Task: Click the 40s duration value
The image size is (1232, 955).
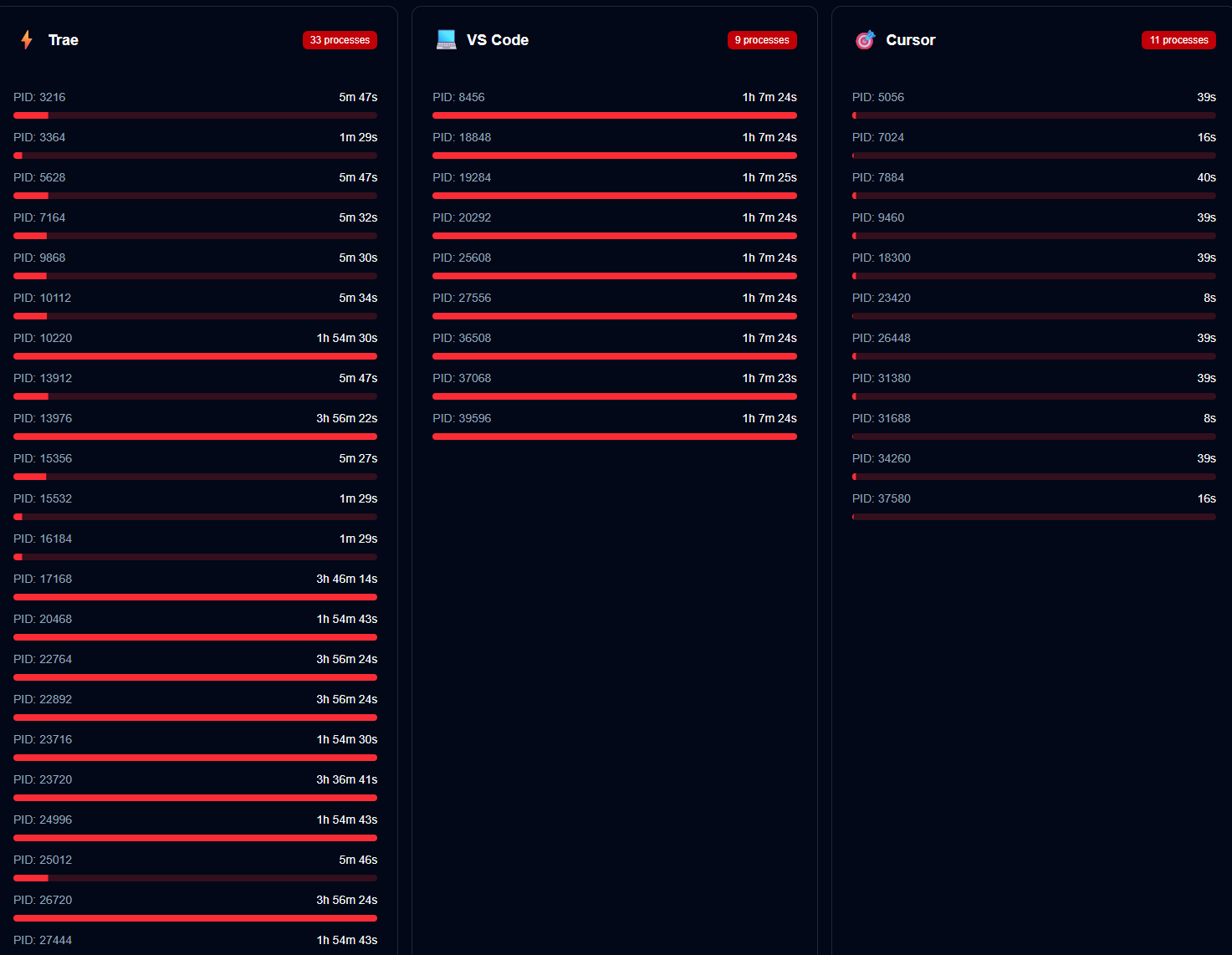Action: point(1207,177)
